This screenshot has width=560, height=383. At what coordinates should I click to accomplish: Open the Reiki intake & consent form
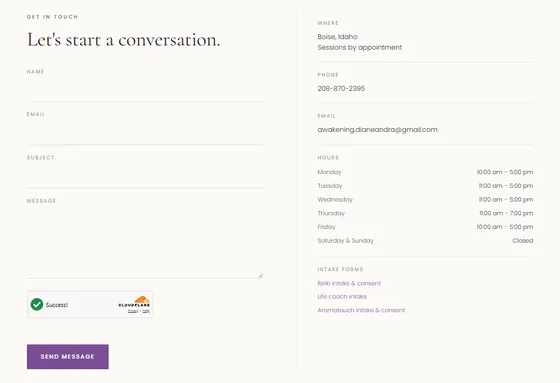pos(349,283)
